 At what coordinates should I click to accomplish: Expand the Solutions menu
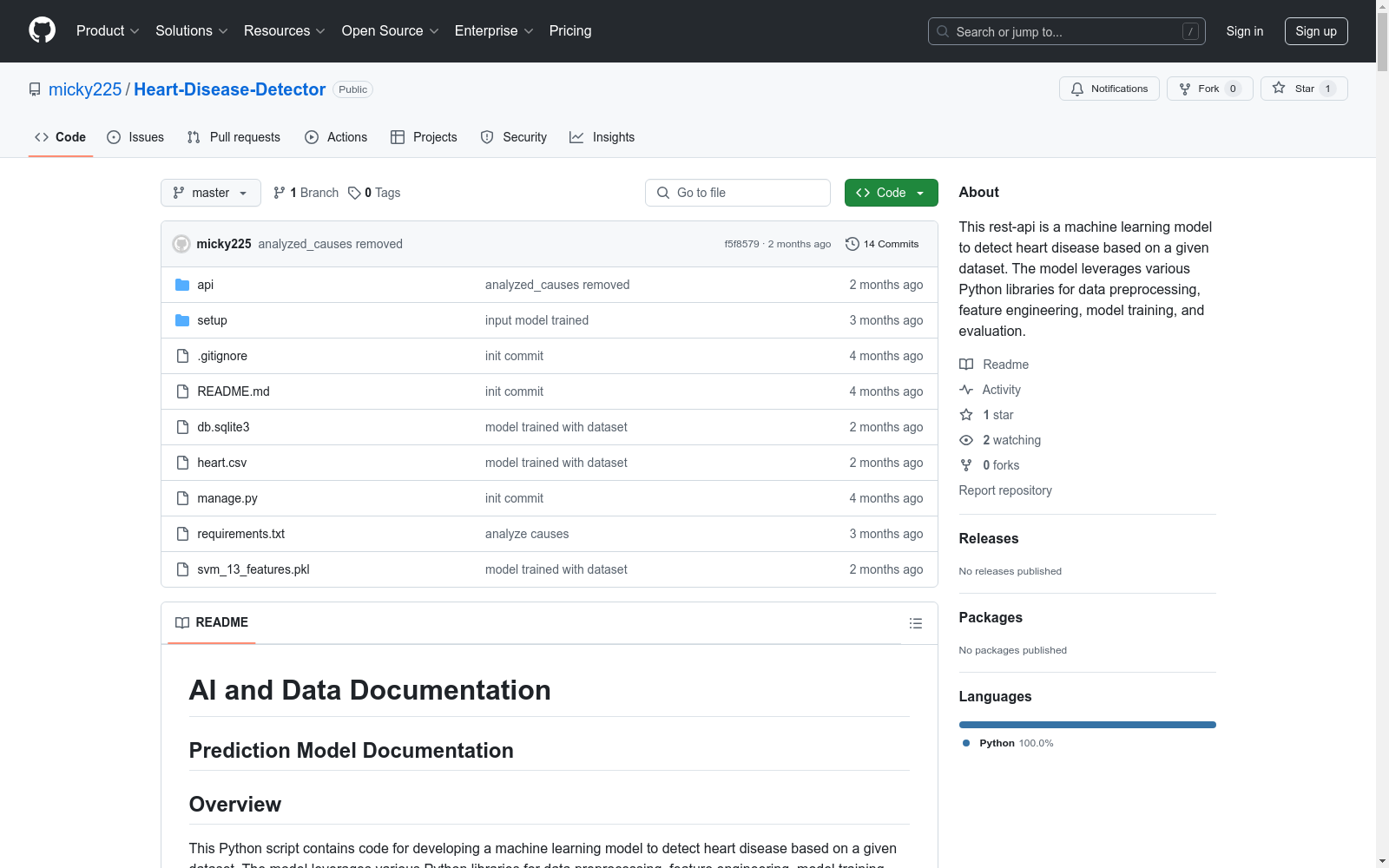pyautogui.click(x=192, y=31)
